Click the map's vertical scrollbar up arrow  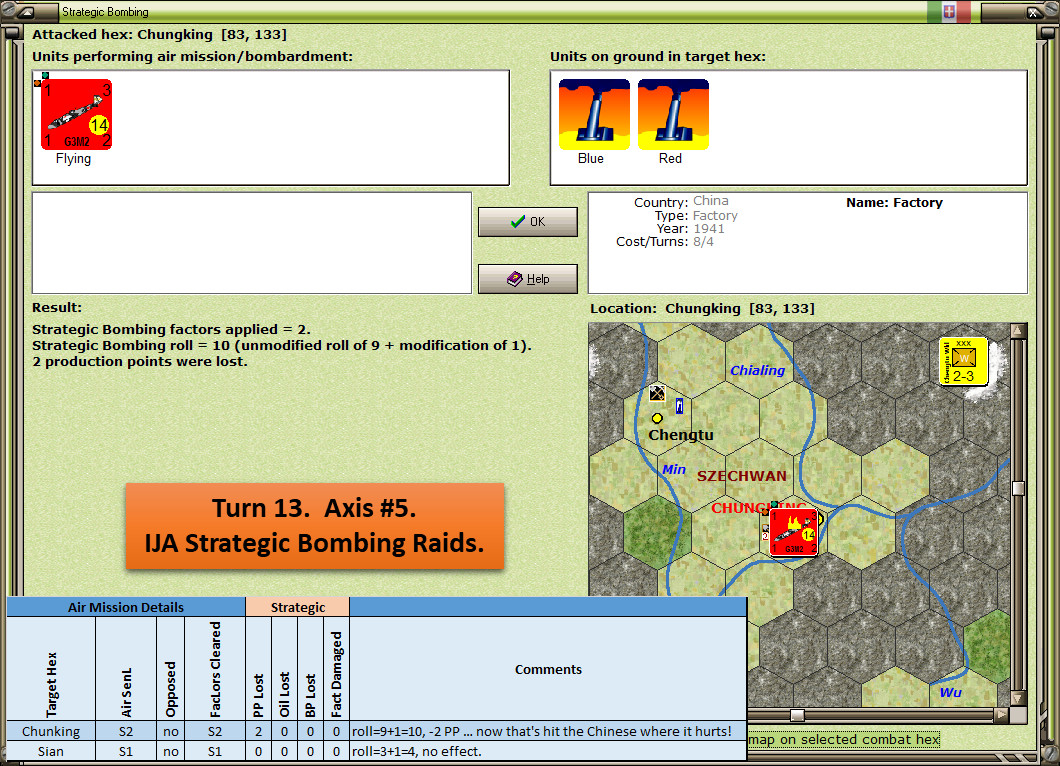[1017, 331]
